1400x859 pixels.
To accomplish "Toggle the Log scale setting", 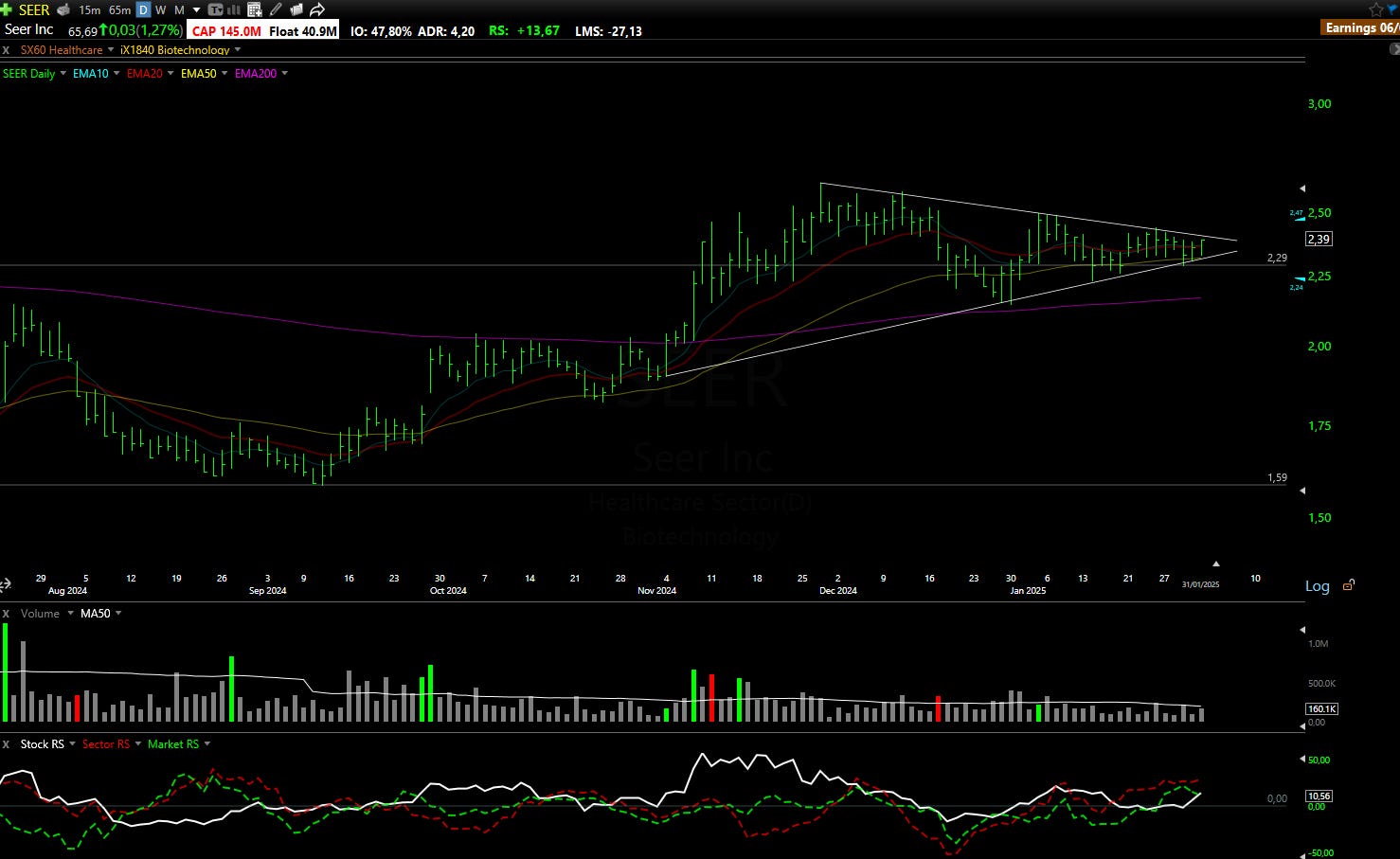I will tap(1318, 586).
